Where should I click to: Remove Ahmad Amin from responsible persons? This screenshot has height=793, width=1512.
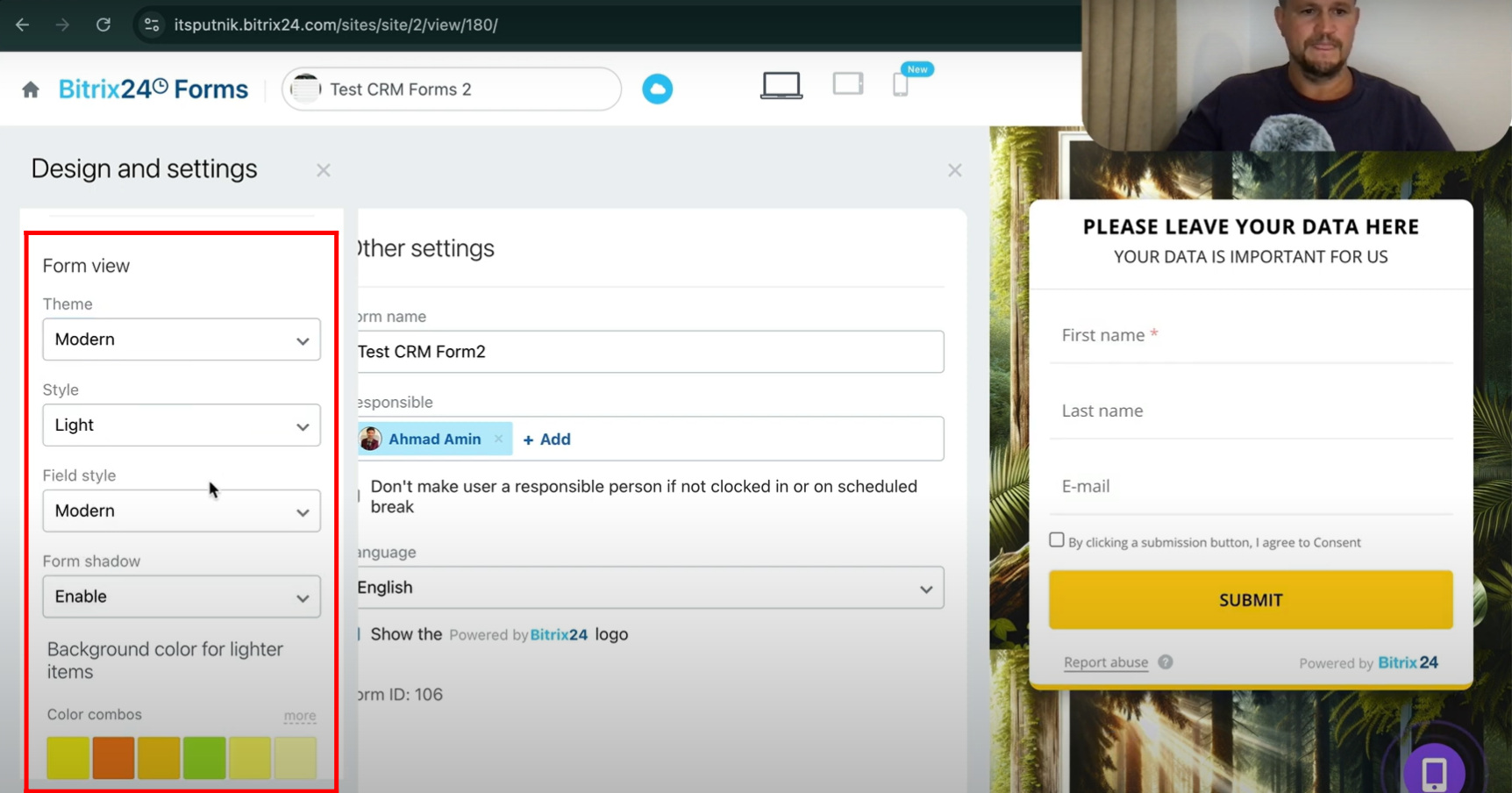[x=499, y=439]
